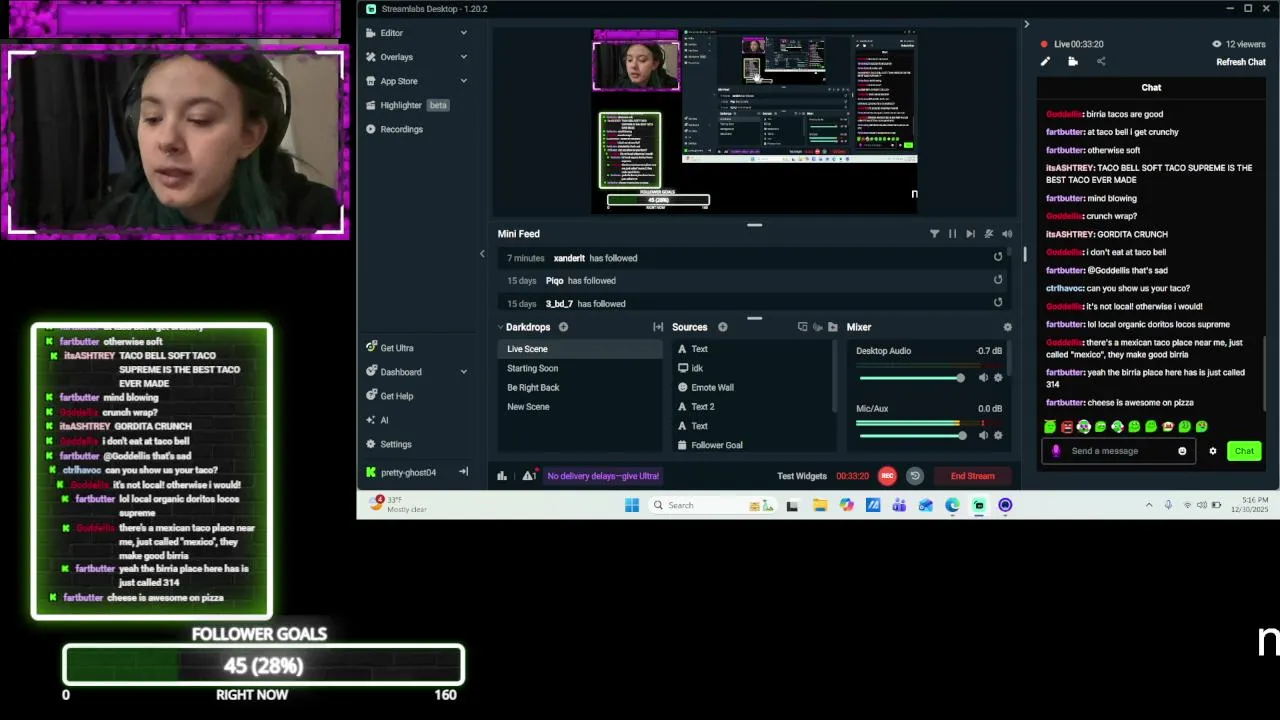Click the pretty-ghost04 logout arrow icon
Screen dimensions: 1280x720
click(x=463, y=472)
